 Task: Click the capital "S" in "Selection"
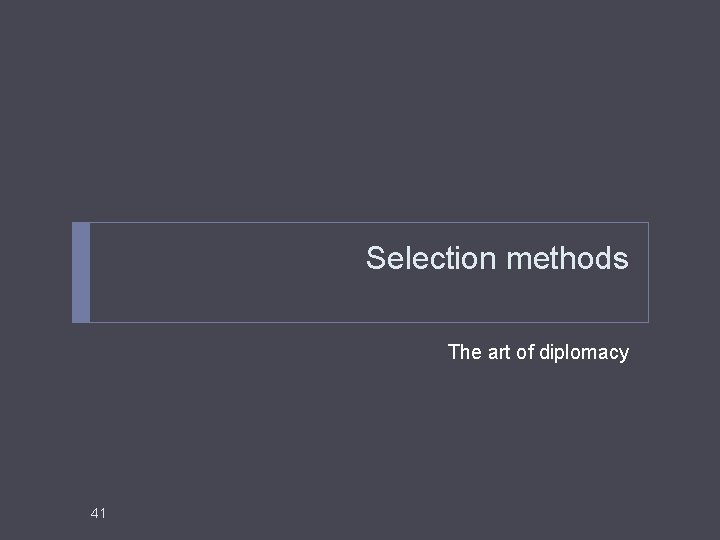(376, 259)
